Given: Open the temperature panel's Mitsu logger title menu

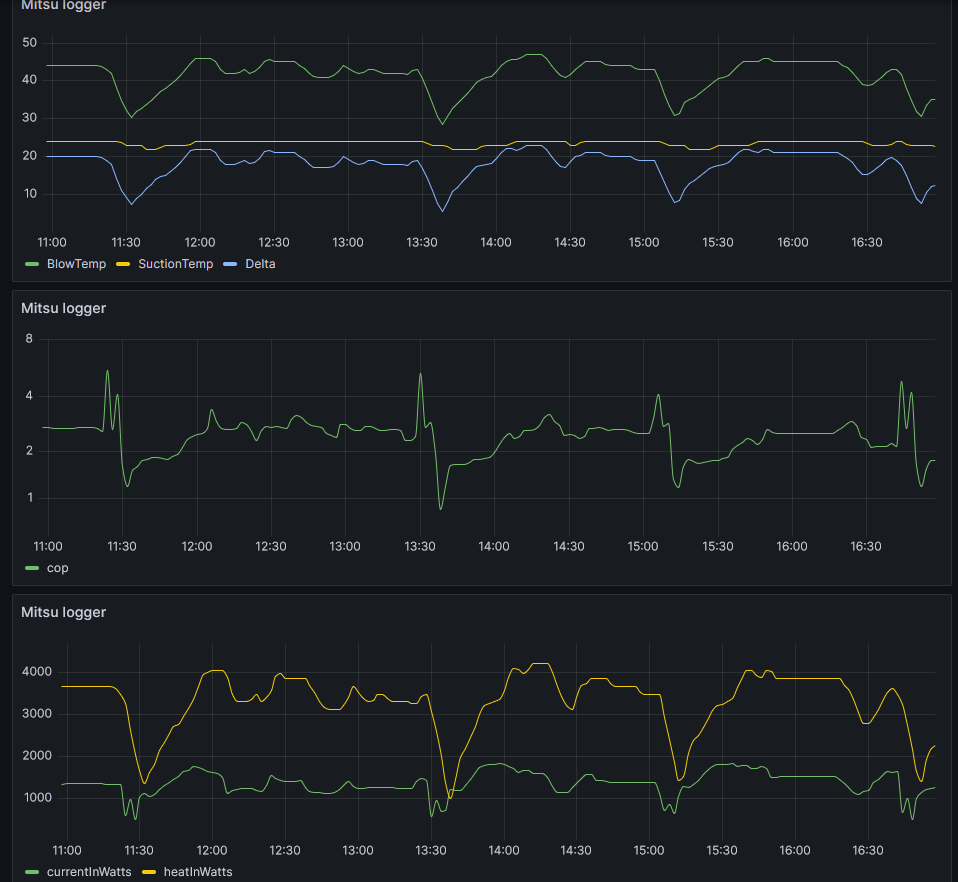Looking at the screenshot, I should tap(63, 5).
